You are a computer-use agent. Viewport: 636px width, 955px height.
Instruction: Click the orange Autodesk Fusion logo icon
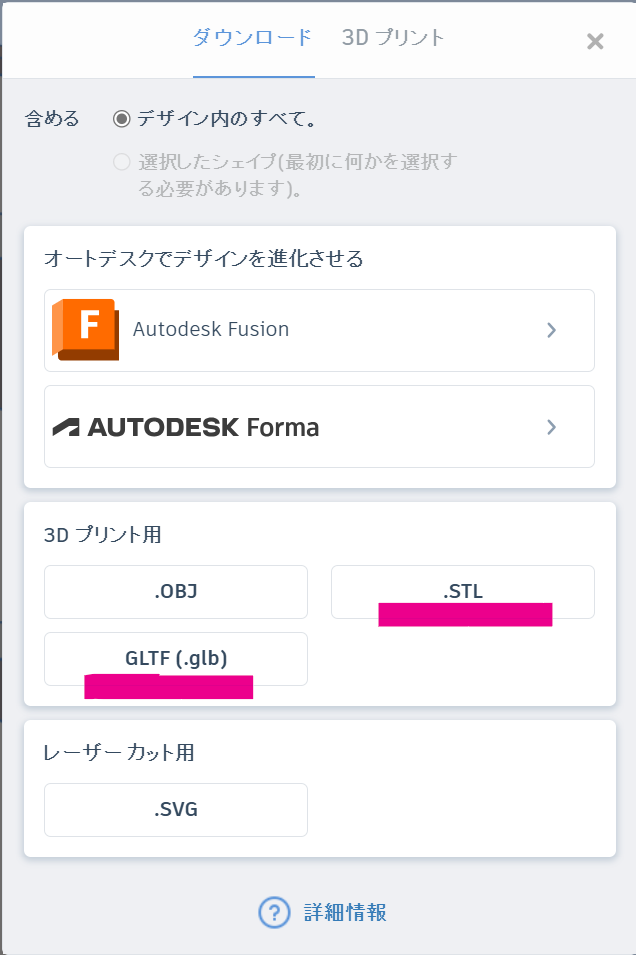85,329
